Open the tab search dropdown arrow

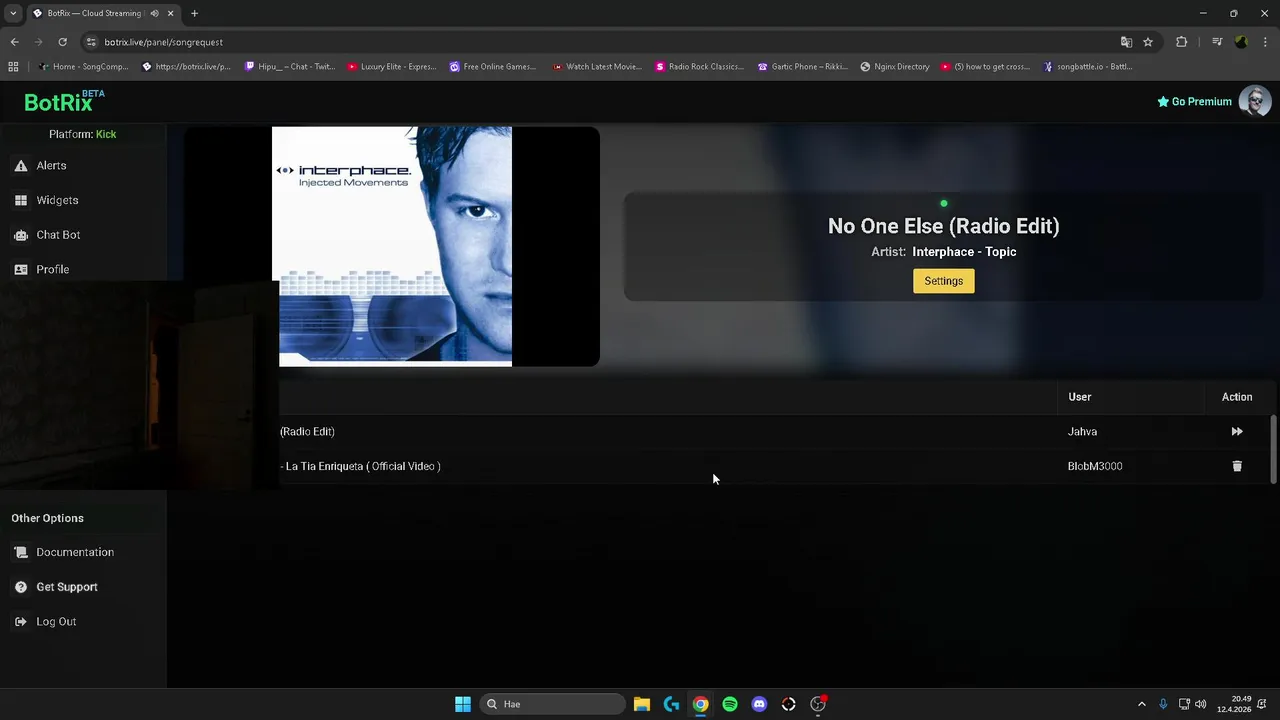tap(12, 13)
